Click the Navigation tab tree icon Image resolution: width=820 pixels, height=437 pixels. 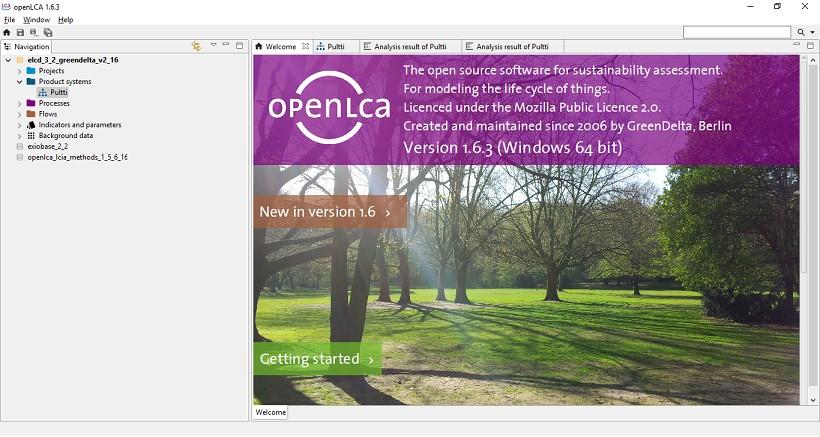7,47
